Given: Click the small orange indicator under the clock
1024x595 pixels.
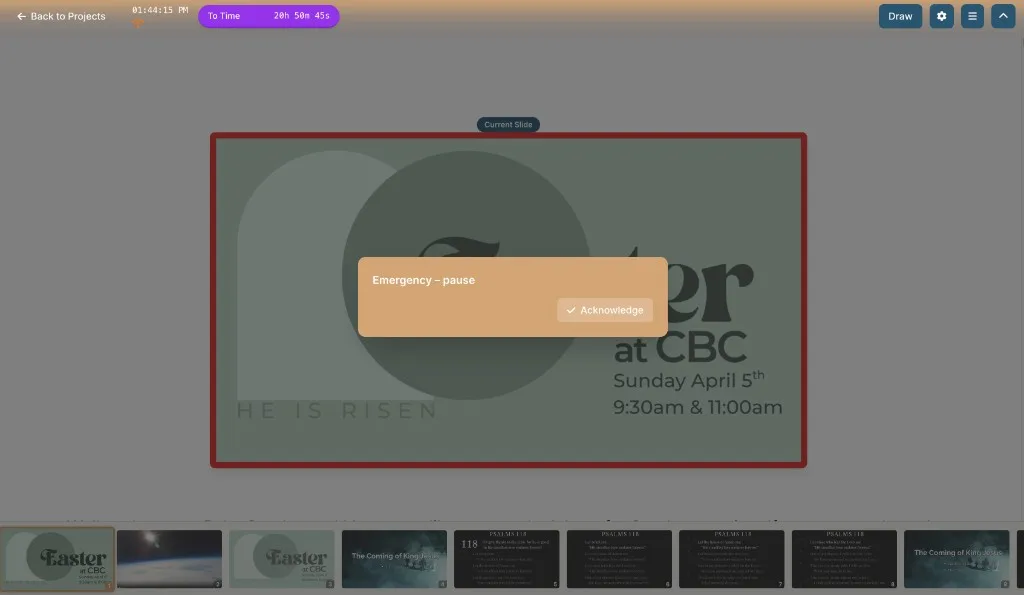Looking at the screenshot, I should click(x=138, y=24).
